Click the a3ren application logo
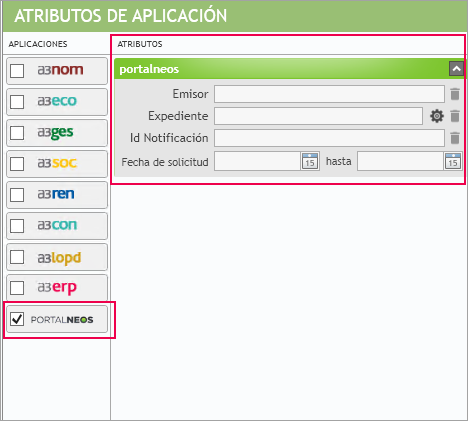 pyautogui.click(x=56, y=194)
